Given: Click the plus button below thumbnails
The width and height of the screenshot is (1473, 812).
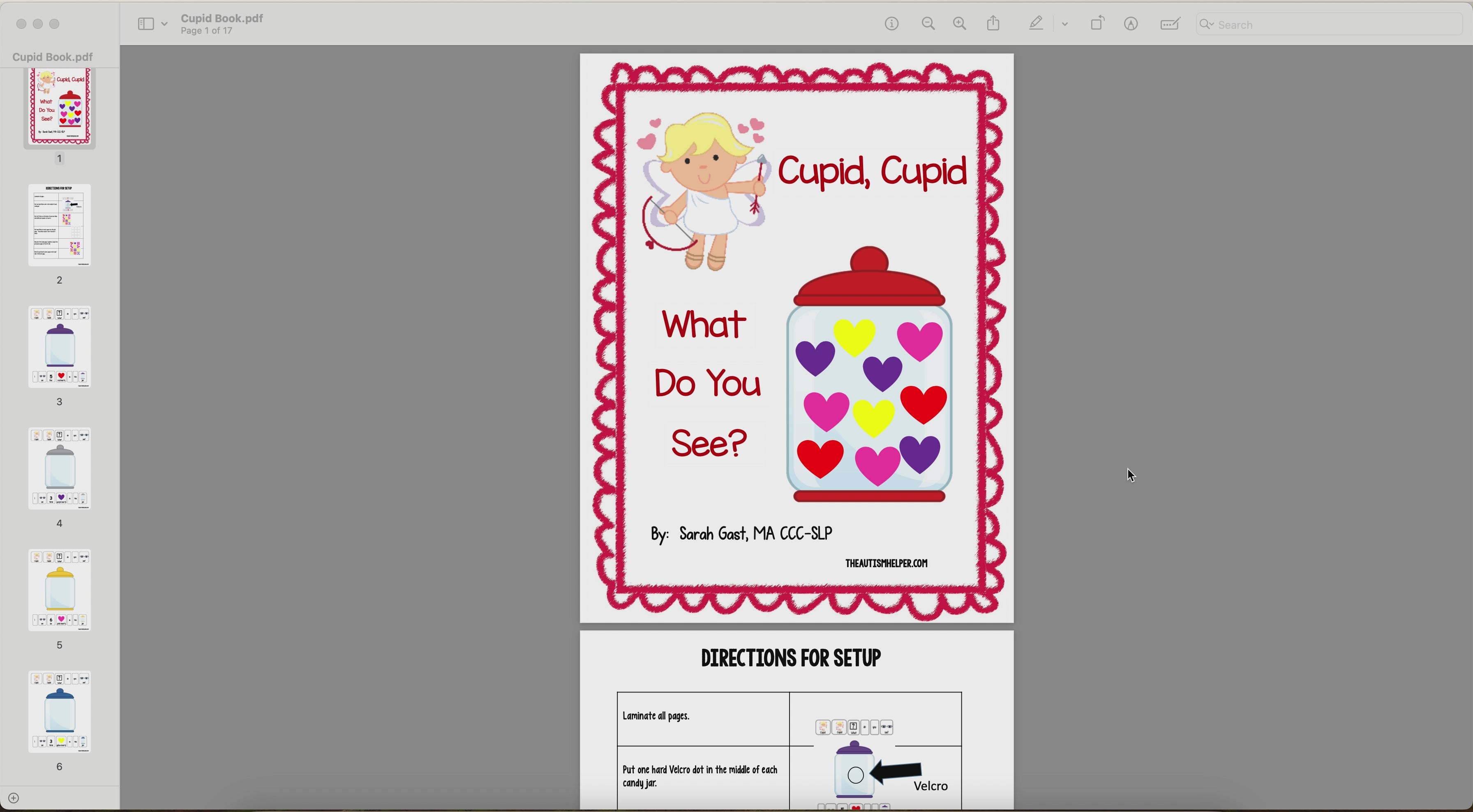Looking at the screenshot, I should (x=13, y=798).
